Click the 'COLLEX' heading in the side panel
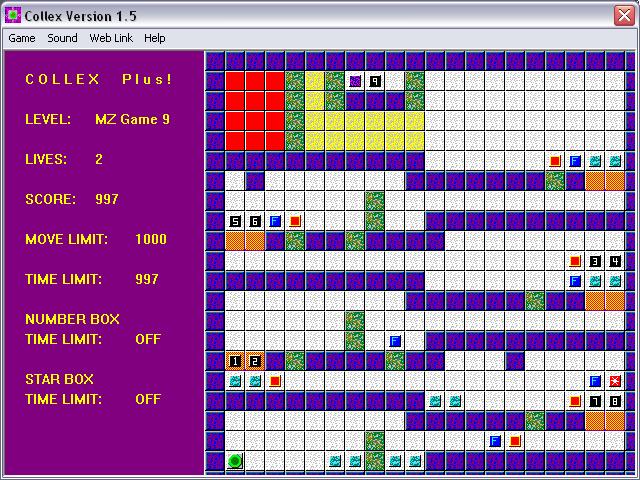 (62, 79)
